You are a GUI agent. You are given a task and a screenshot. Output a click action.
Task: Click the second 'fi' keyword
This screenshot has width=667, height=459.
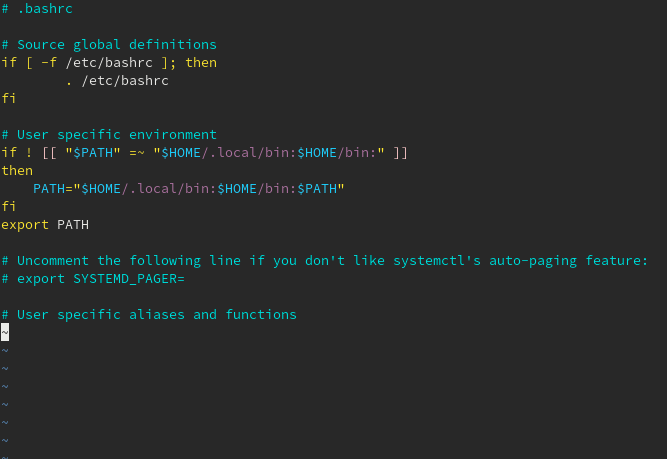point(9,207)
